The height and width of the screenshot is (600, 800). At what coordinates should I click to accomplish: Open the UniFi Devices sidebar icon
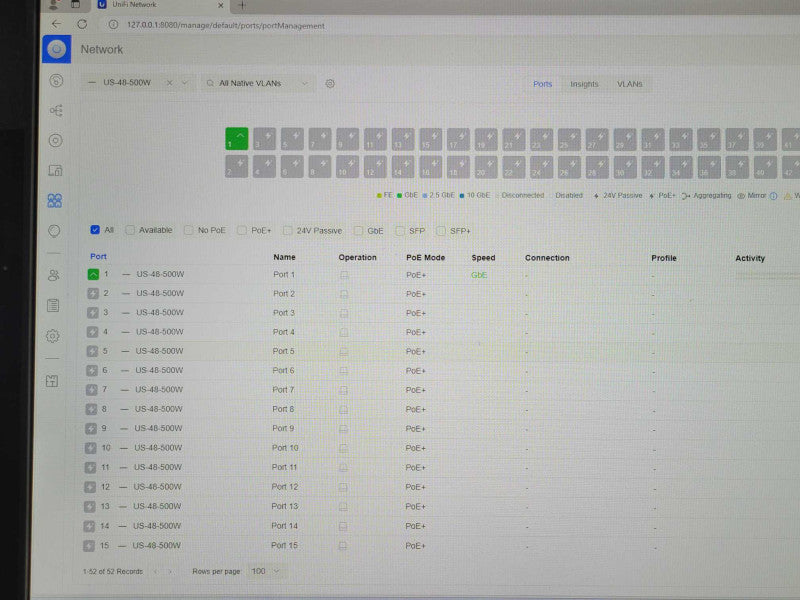[56, 140]
